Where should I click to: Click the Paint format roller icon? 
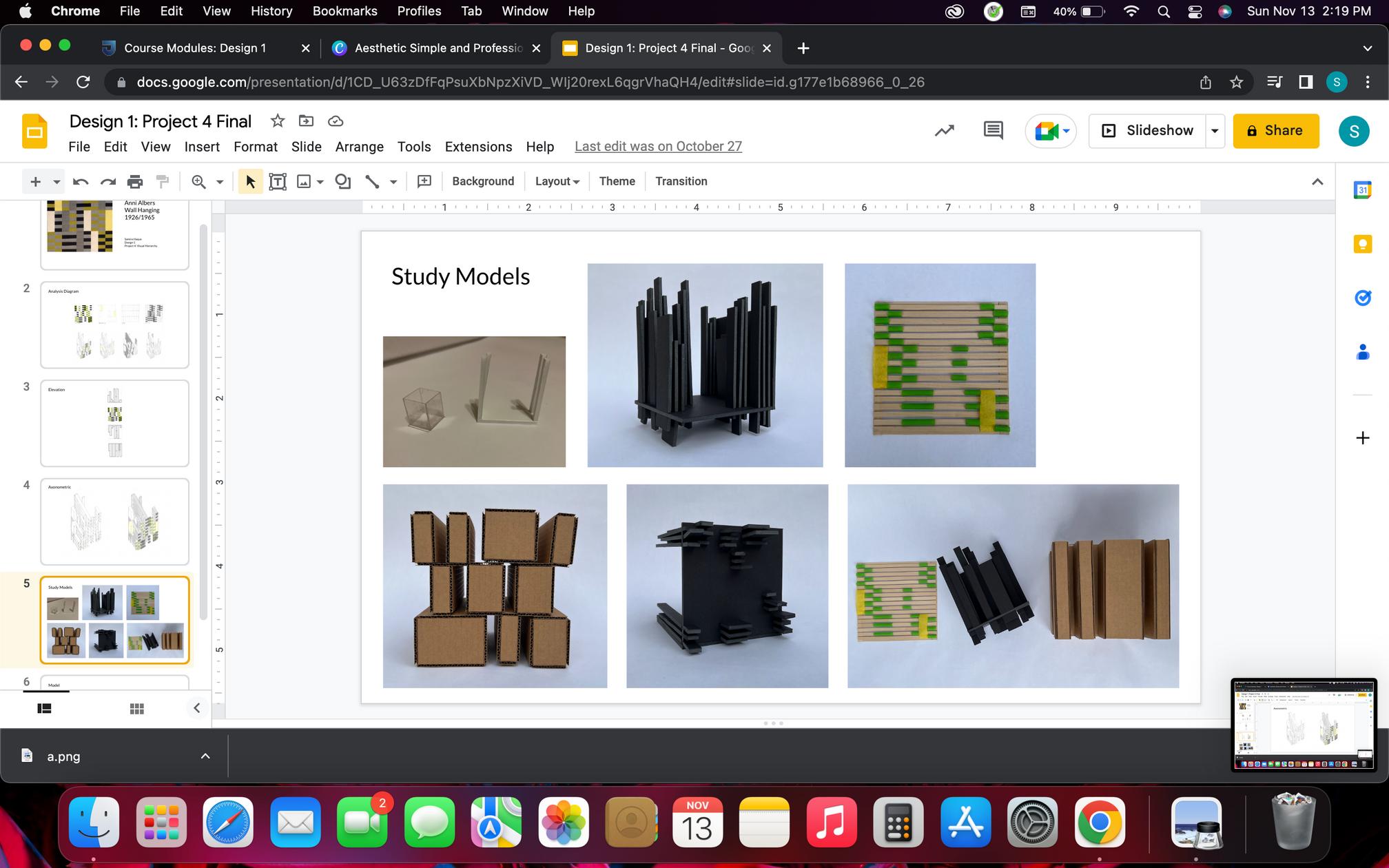click(163, 181)
